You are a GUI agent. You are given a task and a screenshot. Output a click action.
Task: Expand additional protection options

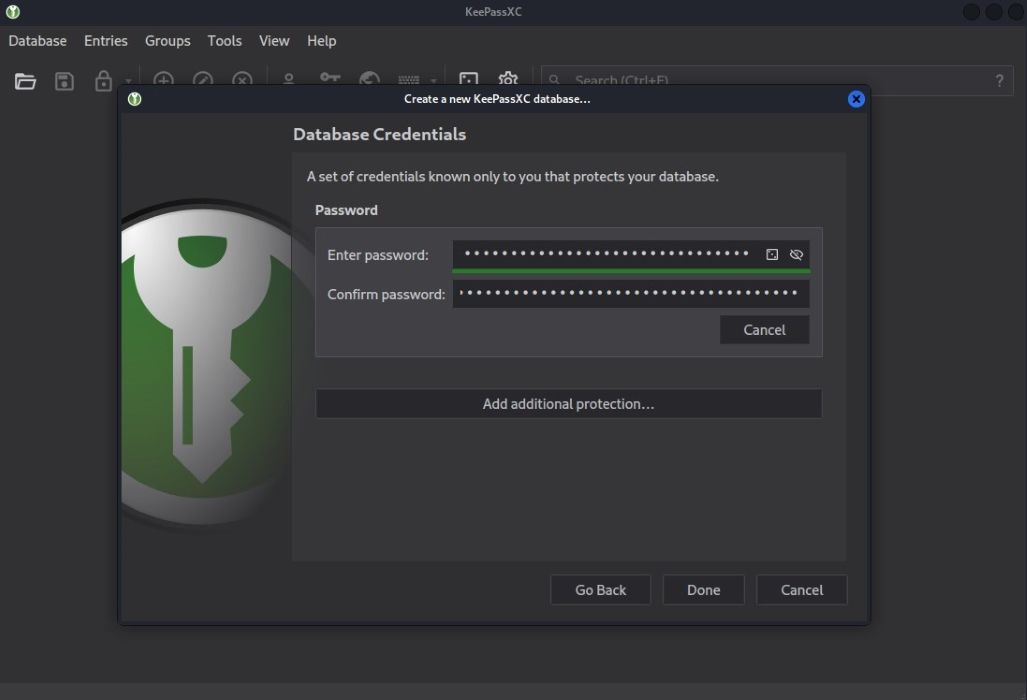coord(568,403)
